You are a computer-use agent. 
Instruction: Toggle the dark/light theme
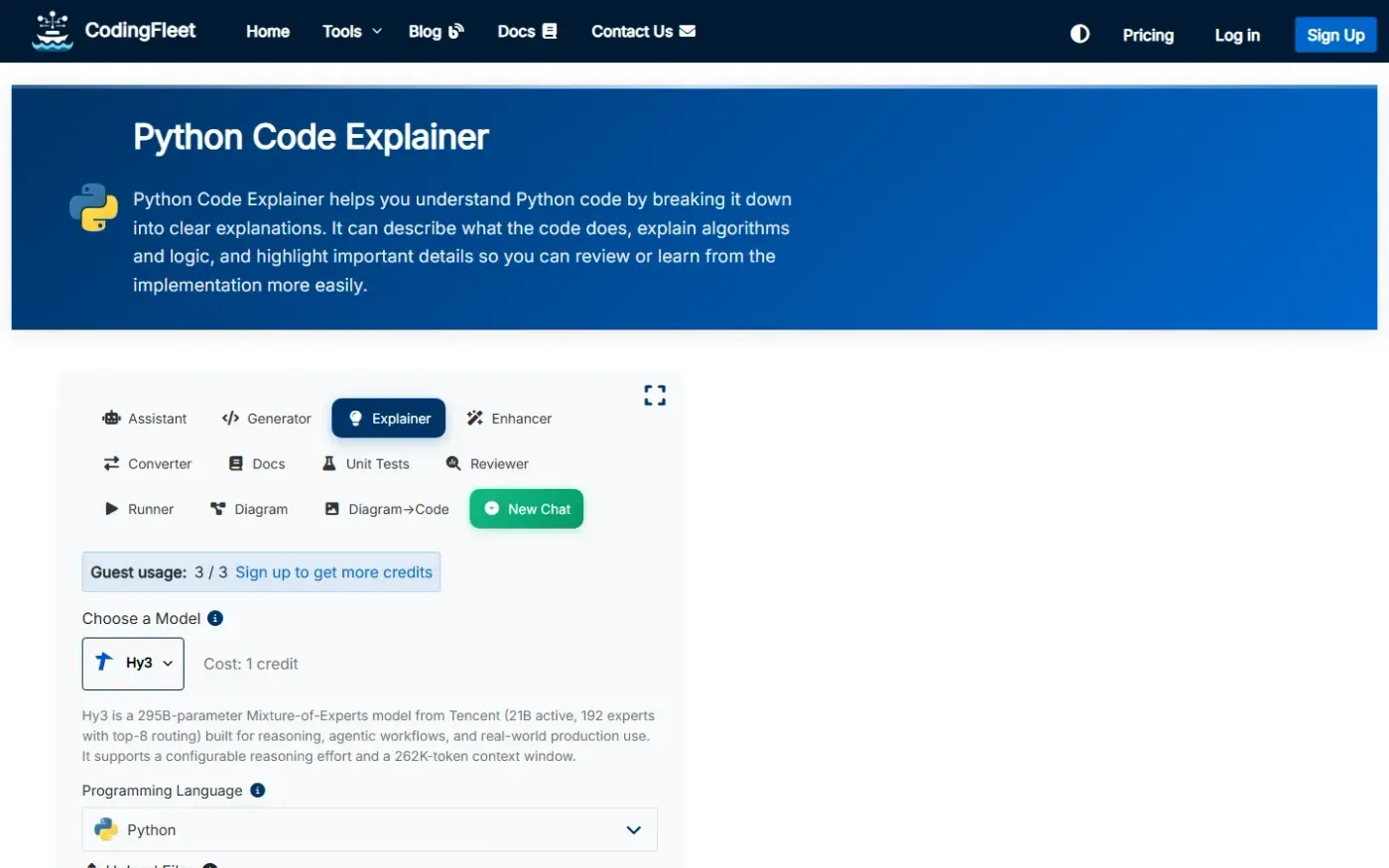tap(1080, 34)
